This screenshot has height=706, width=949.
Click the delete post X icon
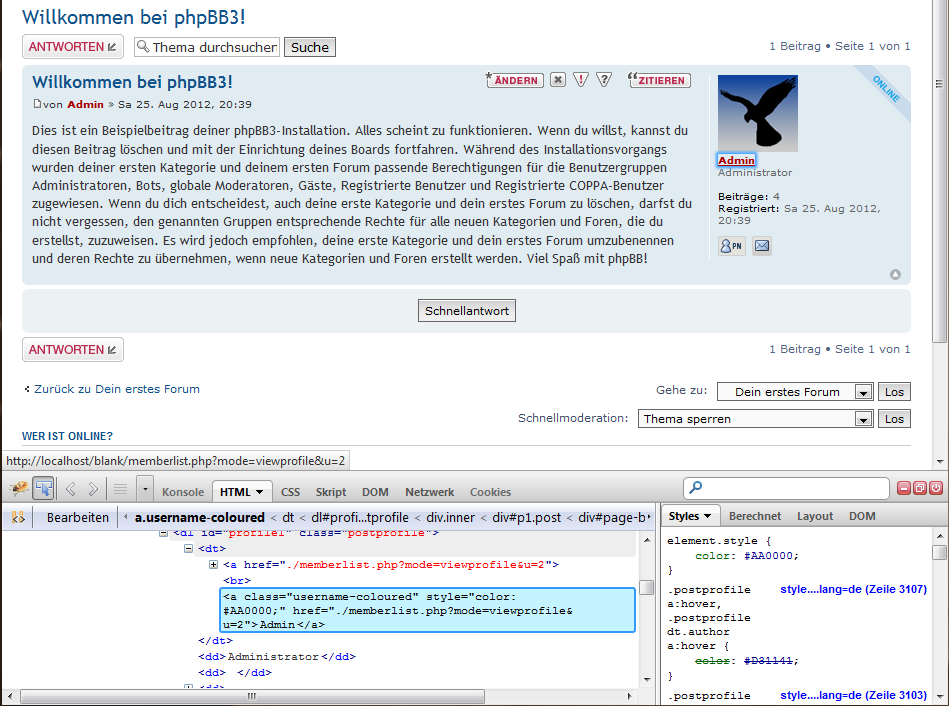pos(558,80)
